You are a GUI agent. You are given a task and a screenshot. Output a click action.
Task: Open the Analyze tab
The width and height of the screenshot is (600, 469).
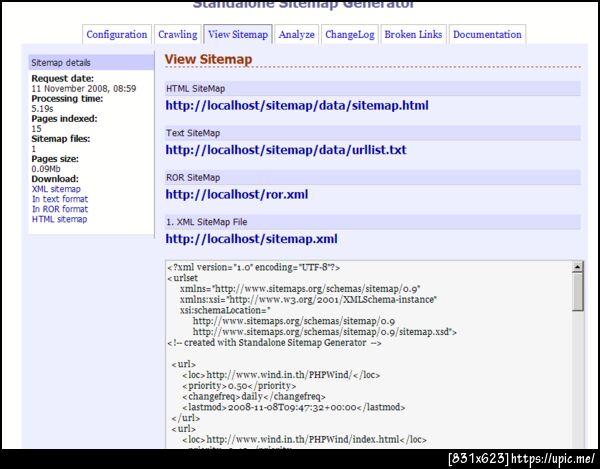click(x=297, y=34)
